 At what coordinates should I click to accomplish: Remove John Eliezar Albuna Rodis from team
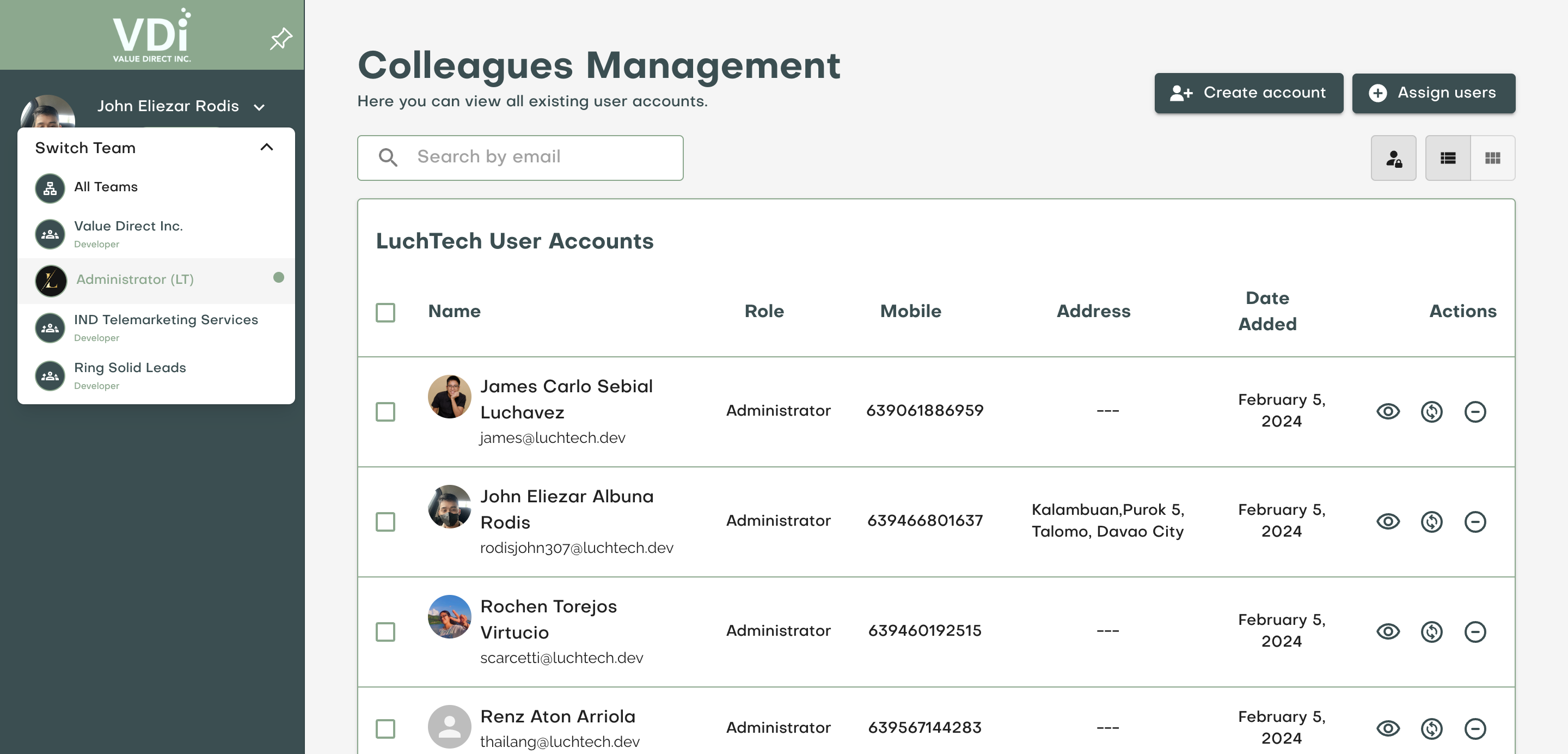tap(1474, 522)
